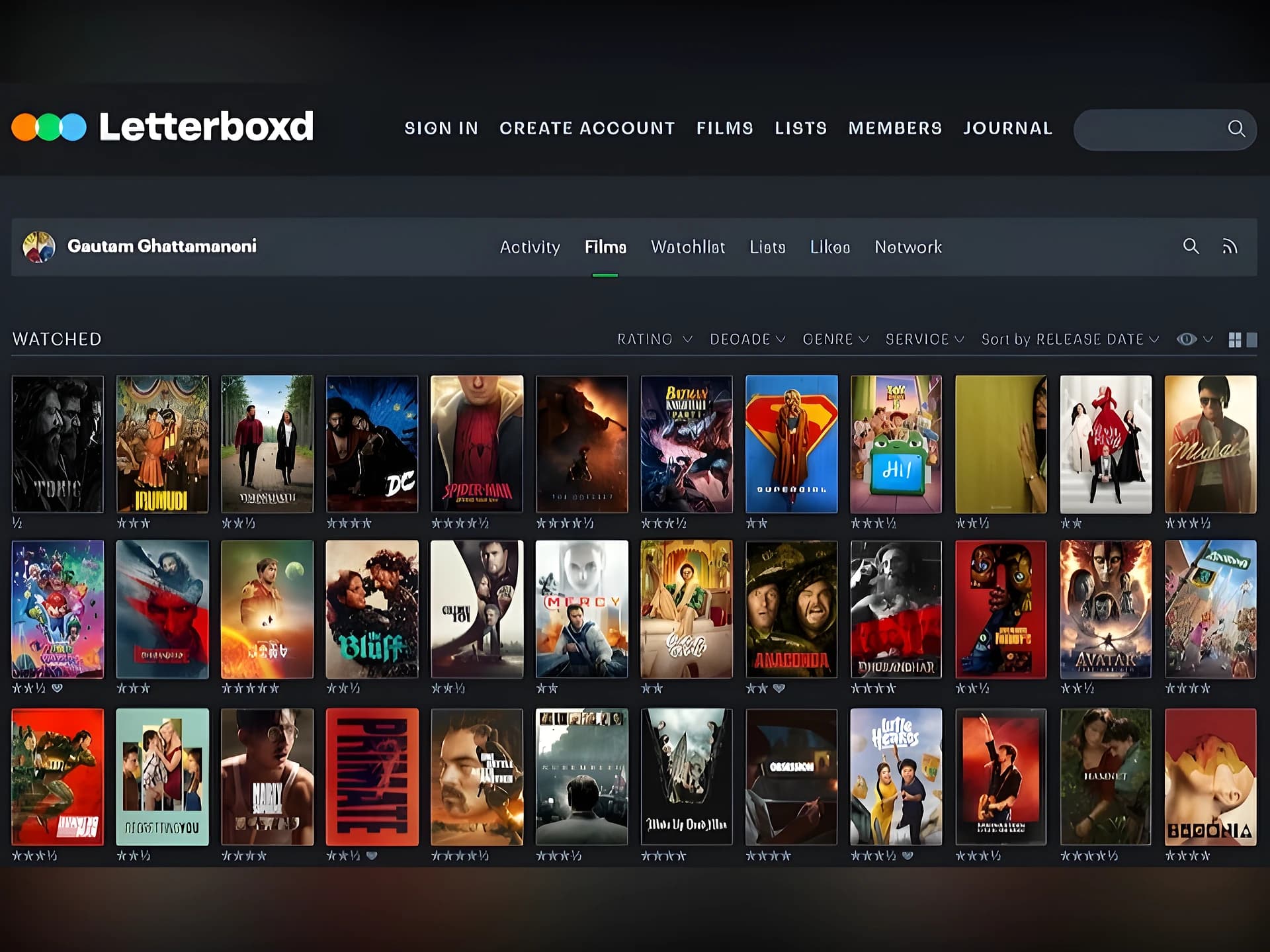Select the poster with the DC logo
Screen dimensions: 1270x952
click(x=372, y=444)
